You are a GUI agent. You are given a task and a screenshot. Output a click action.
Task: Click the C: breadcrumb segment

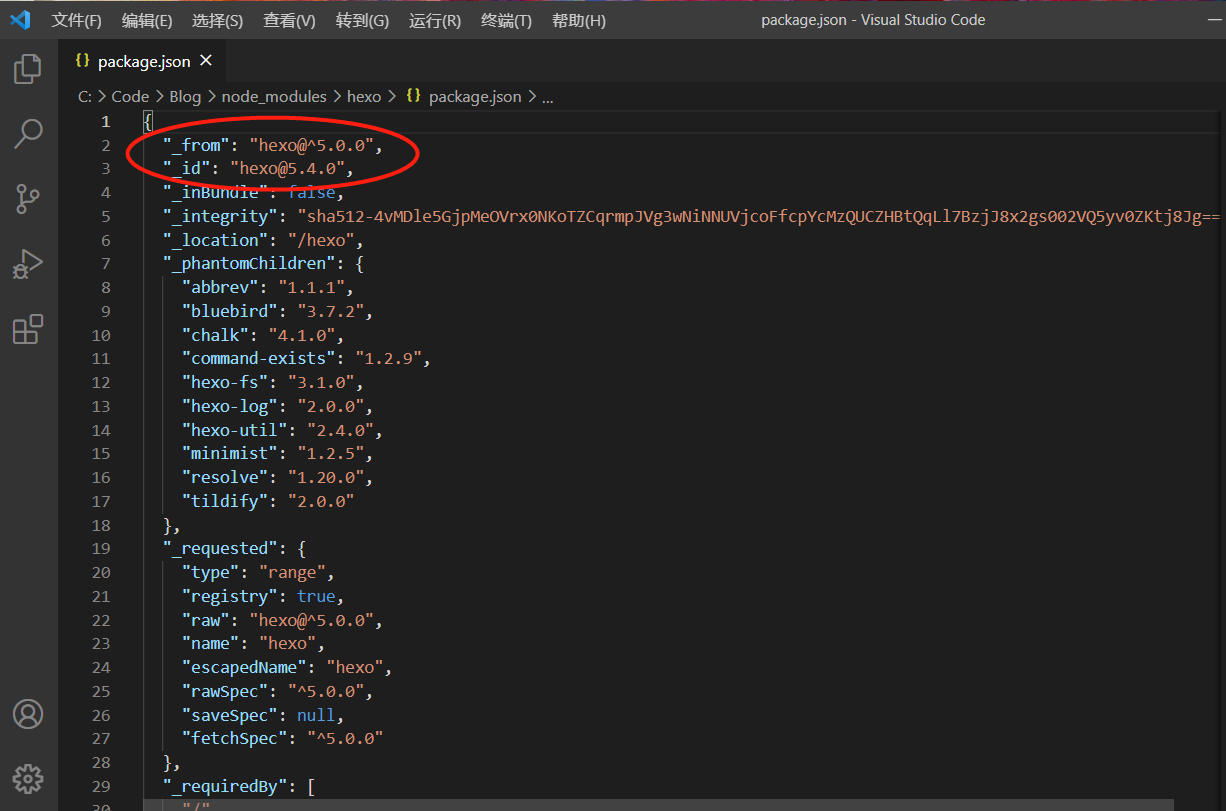(85, 97)
